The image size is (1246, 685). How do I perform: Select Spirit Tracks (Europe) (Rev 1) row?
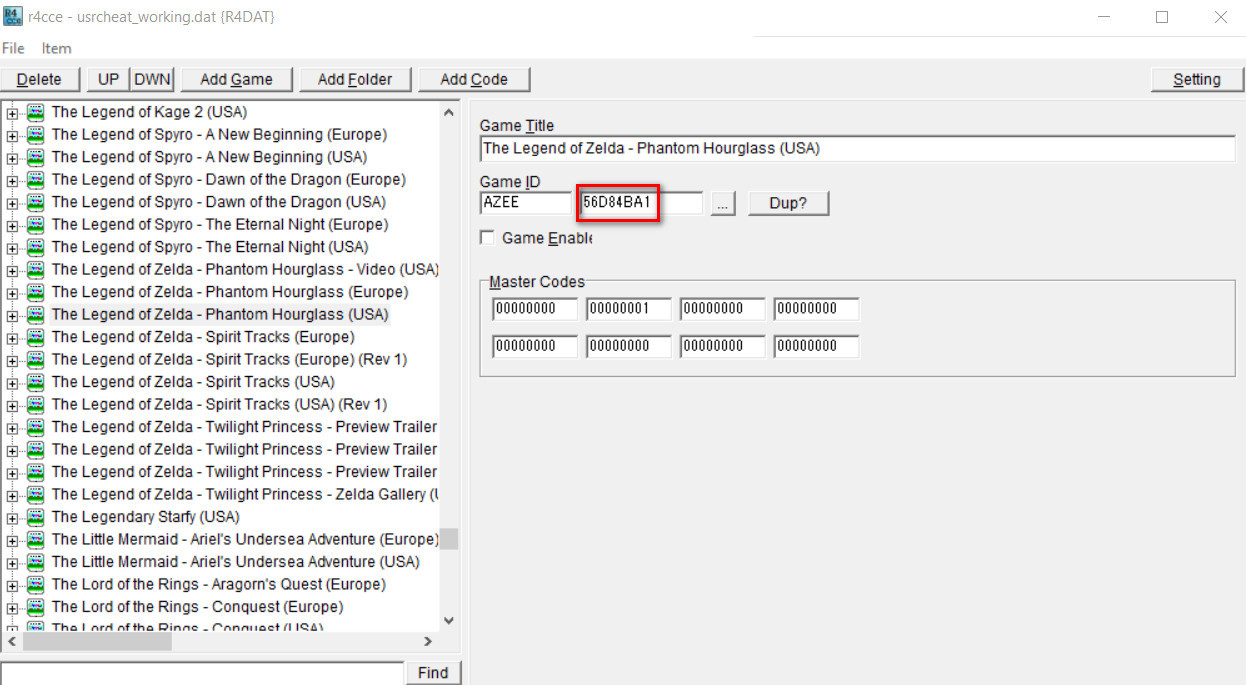click(x=229, y=359)
